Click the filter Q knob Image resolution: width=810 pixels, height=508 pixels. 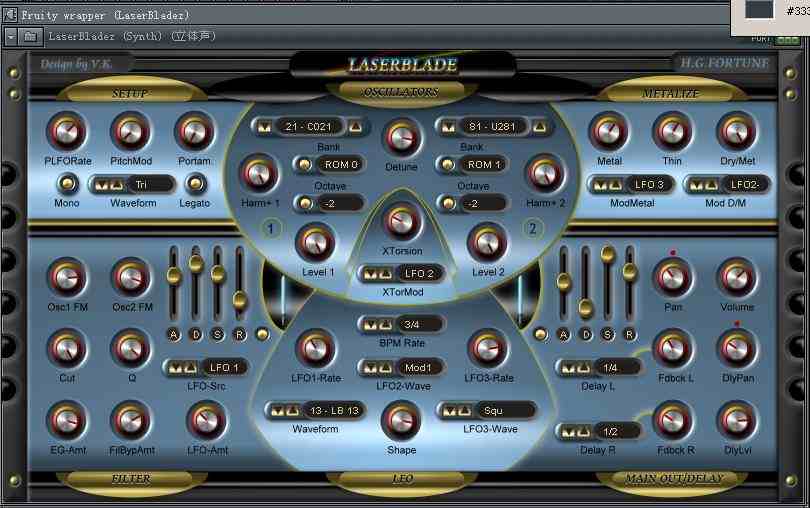[131, 349]
